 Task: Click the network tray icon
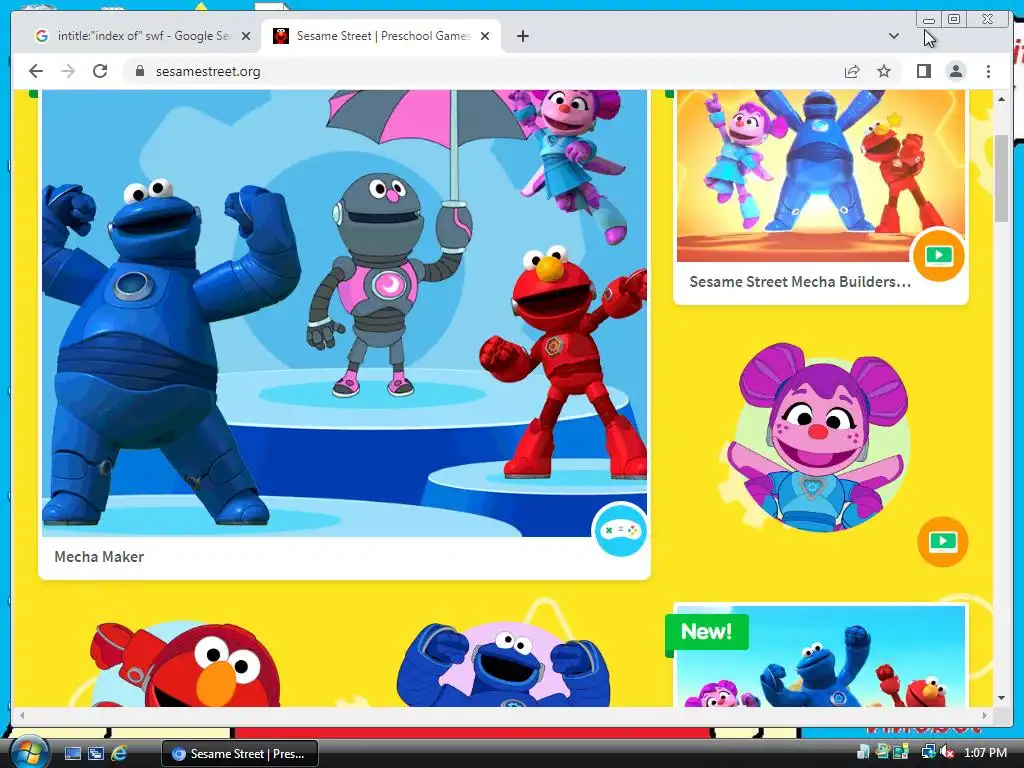(x=928, y=752)
